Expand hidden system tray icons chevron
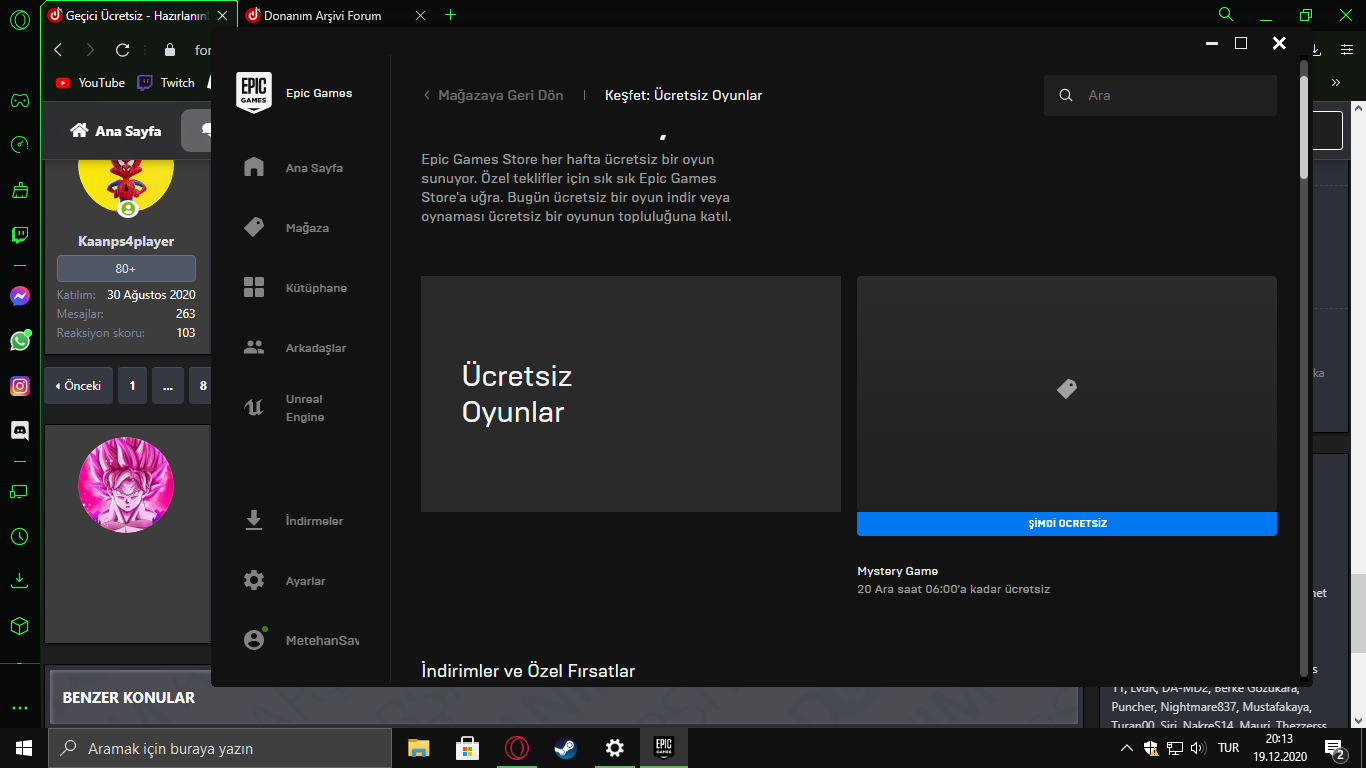1366x768 pixels. tap(1126, 748)
